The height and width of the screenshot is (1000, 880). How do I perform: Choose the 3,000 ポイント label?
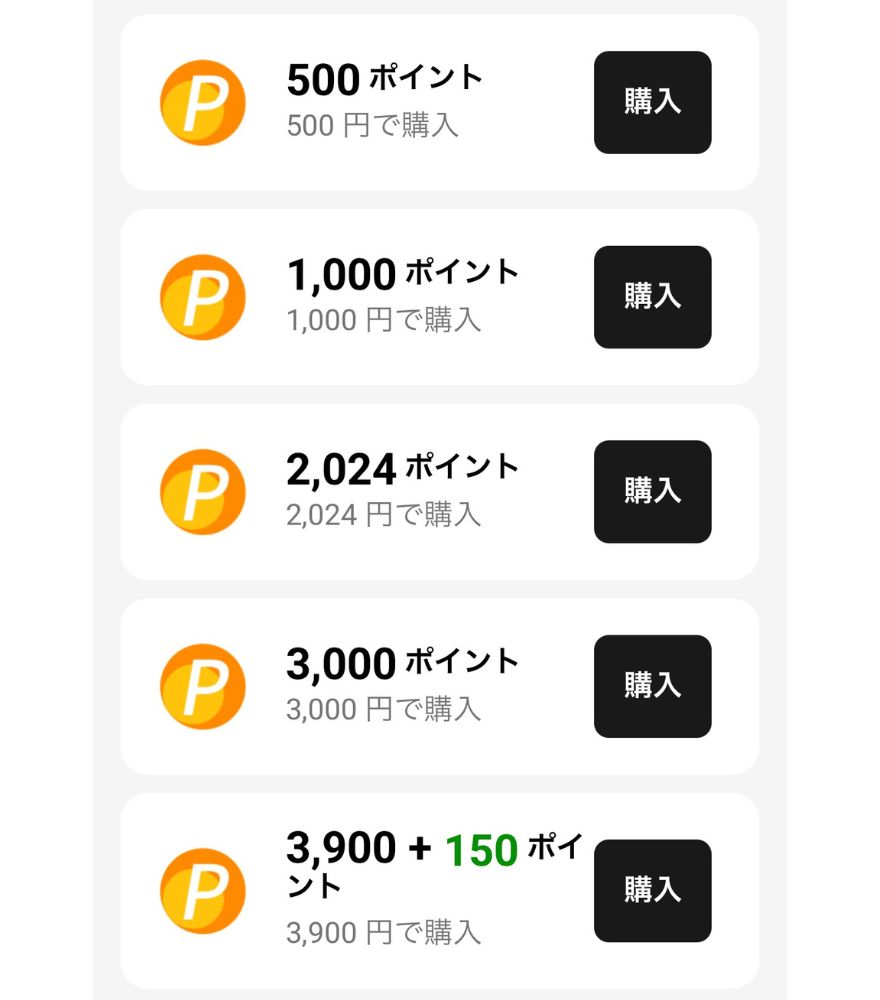[402, 664]
